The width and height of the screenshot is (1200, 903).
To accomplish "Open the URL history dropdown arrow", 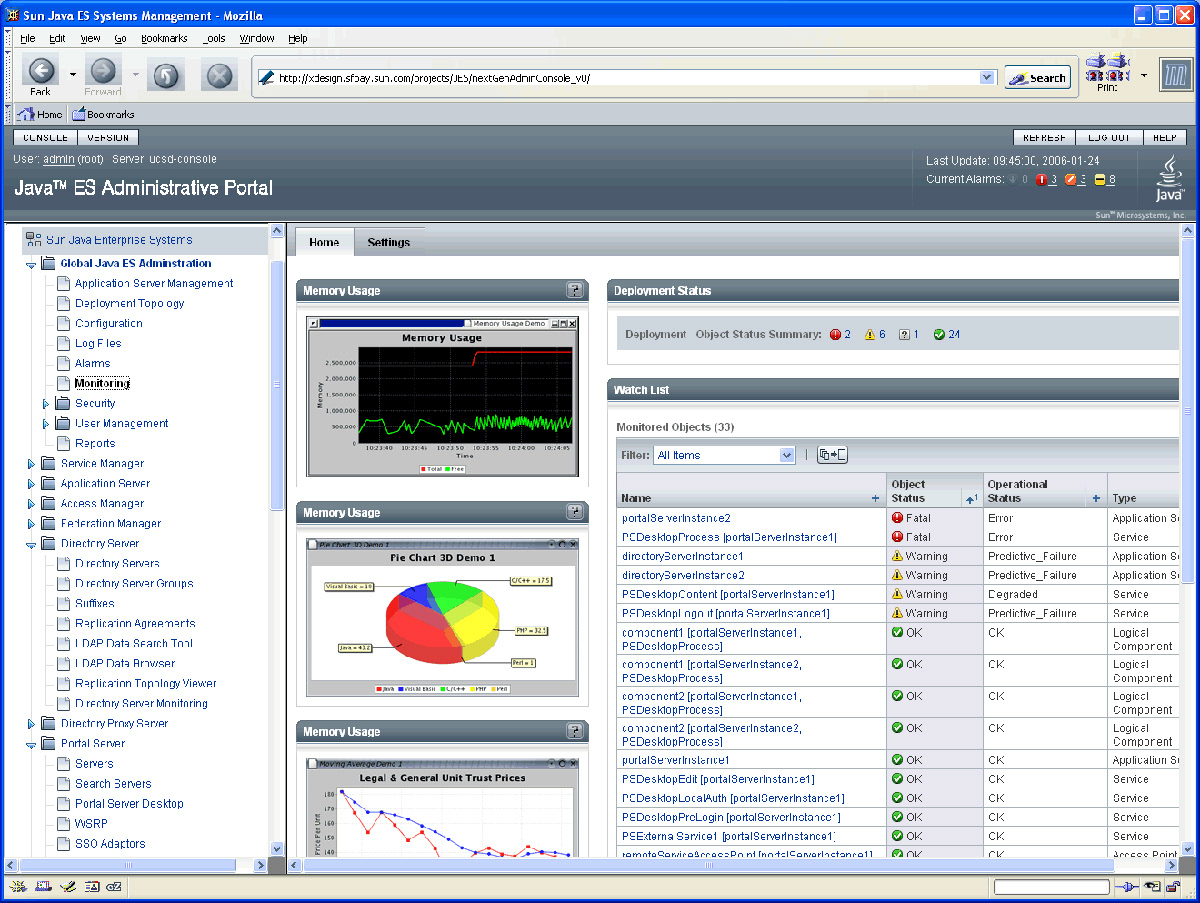I will click(x=987, y=78).
